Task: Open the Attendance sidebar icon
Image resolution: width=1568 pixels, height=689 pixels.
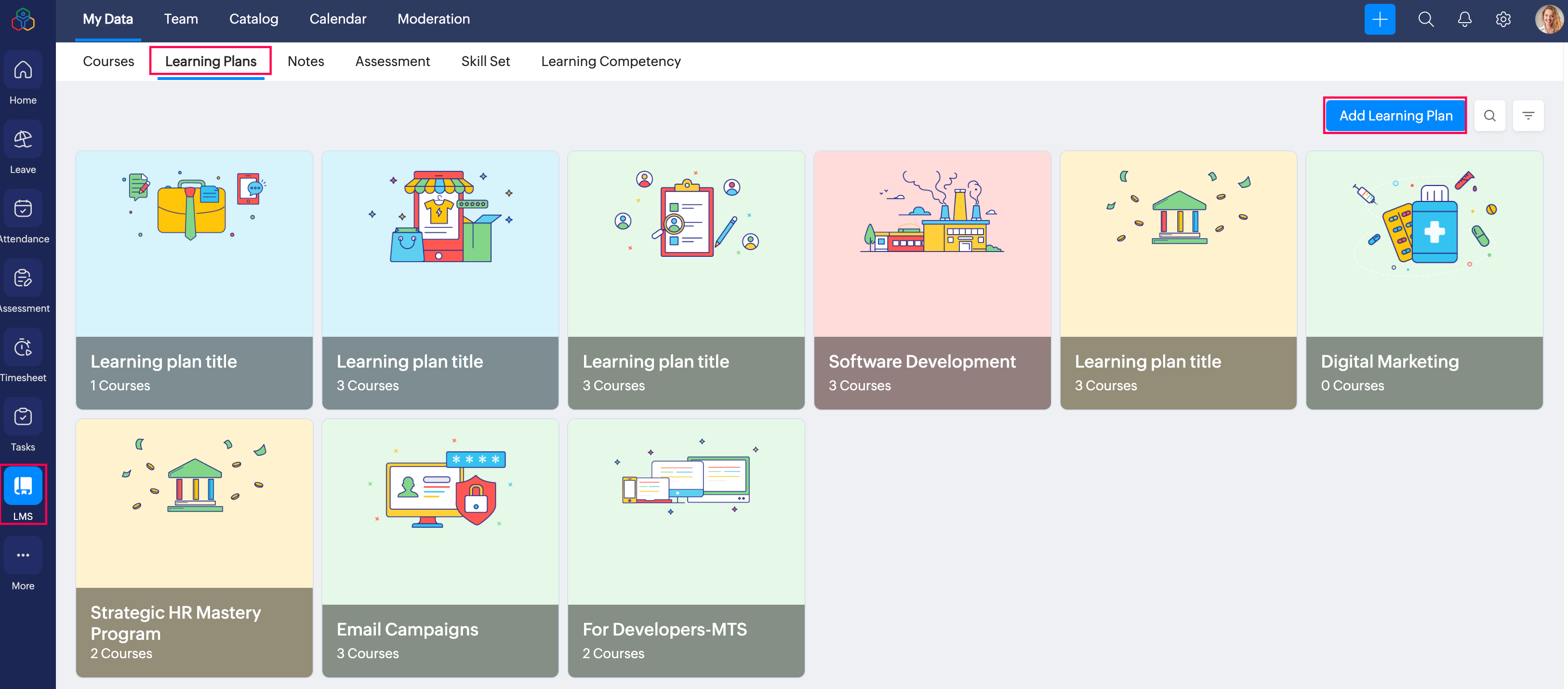Action: tap(23, 210)
